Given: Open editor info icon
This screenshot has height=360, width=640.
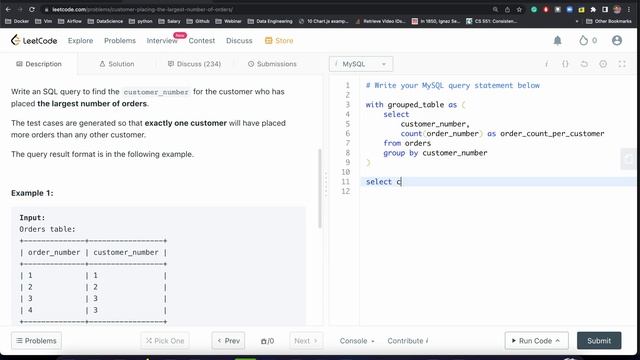Looking at the screenshot, I should click(546, 64).
